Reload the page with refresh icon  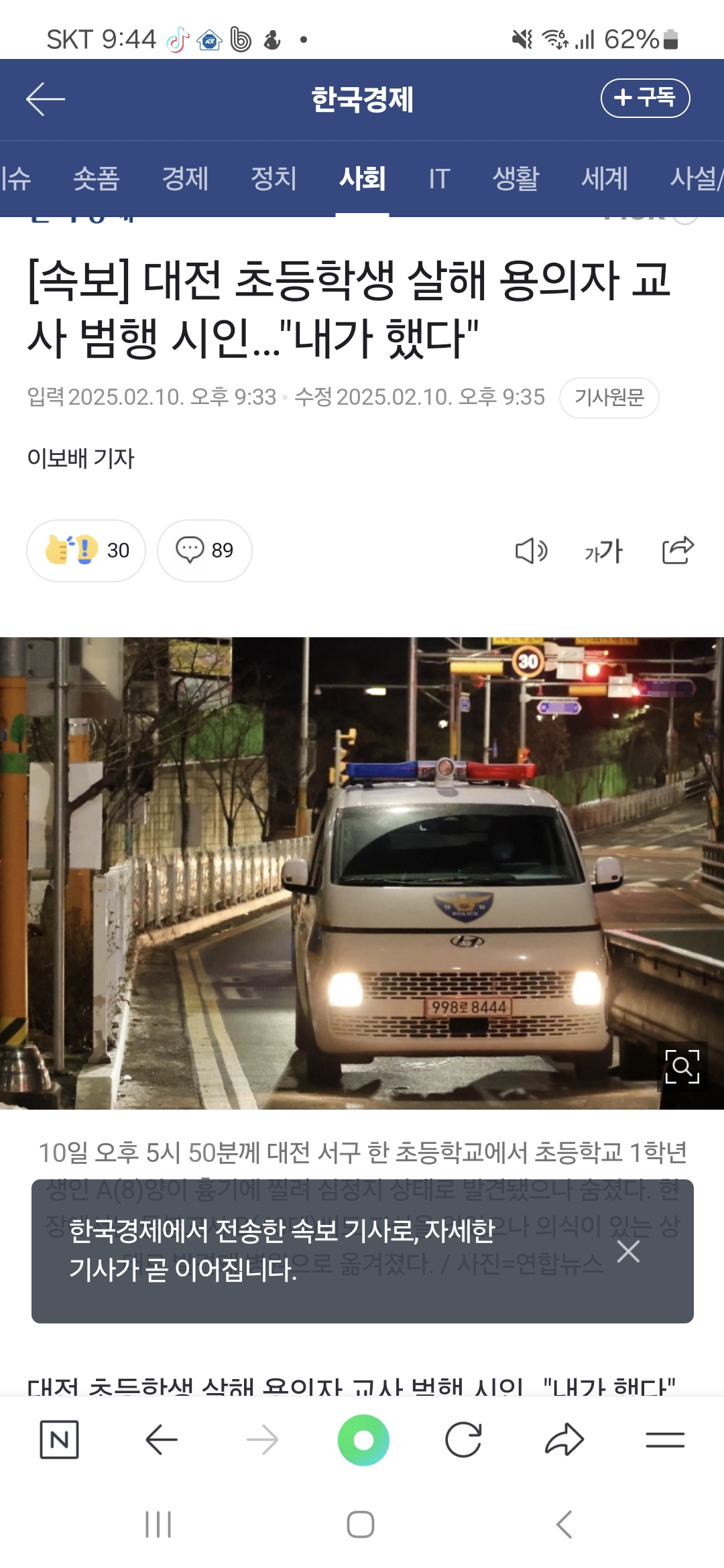pos(463,1439)
